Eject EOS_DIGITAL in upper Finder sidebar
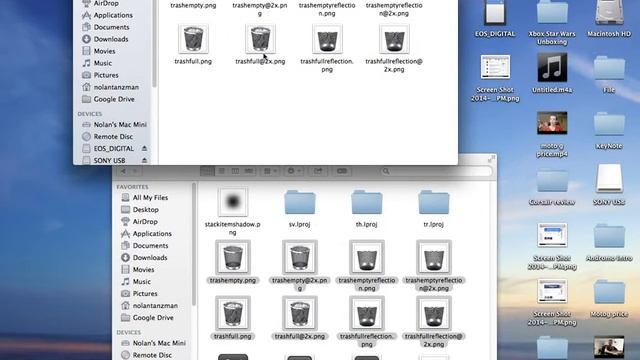 pos(144,149)
